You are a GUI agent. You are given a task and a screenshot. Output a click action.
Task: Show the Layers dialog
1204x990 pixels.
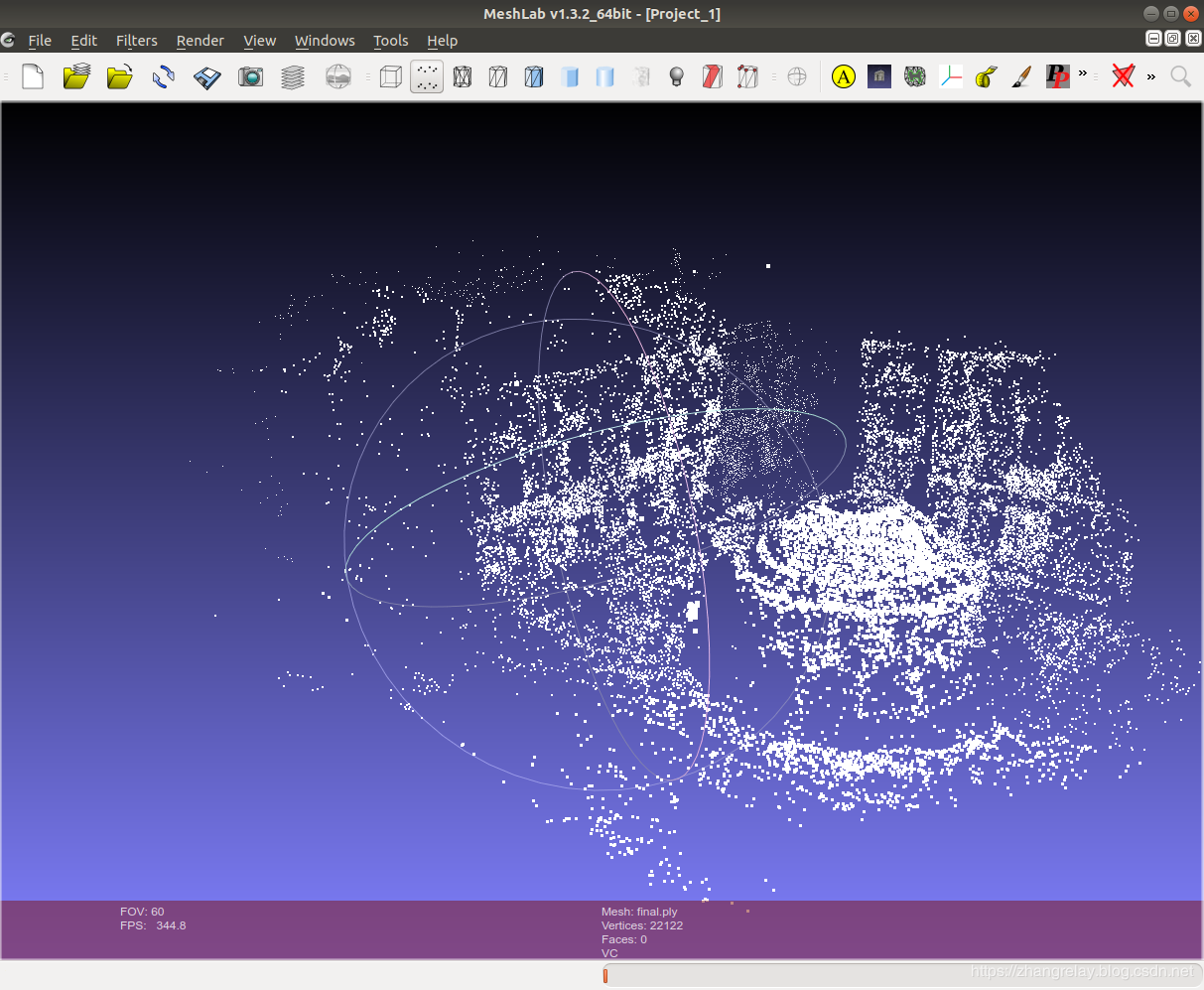(293, 76)
